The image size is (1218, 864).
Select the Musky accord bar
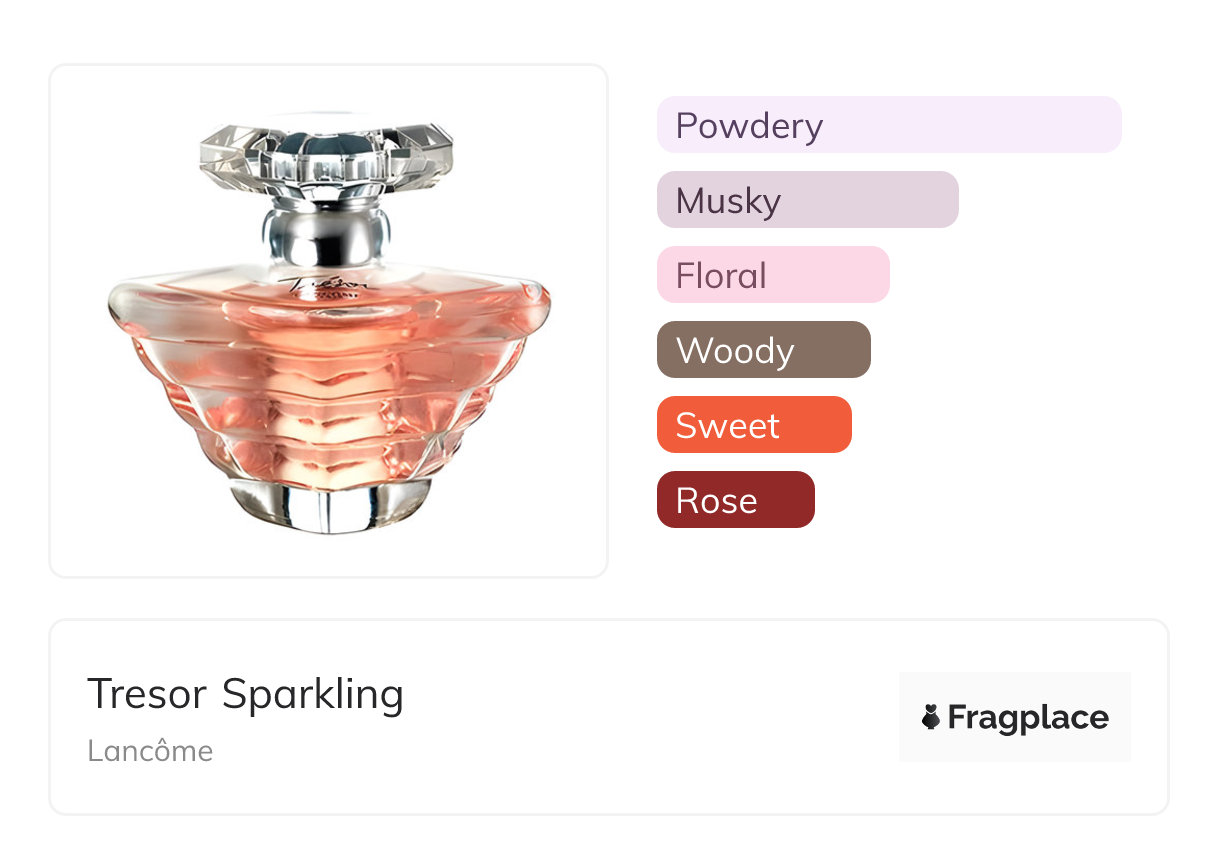[x=807, y=200]
